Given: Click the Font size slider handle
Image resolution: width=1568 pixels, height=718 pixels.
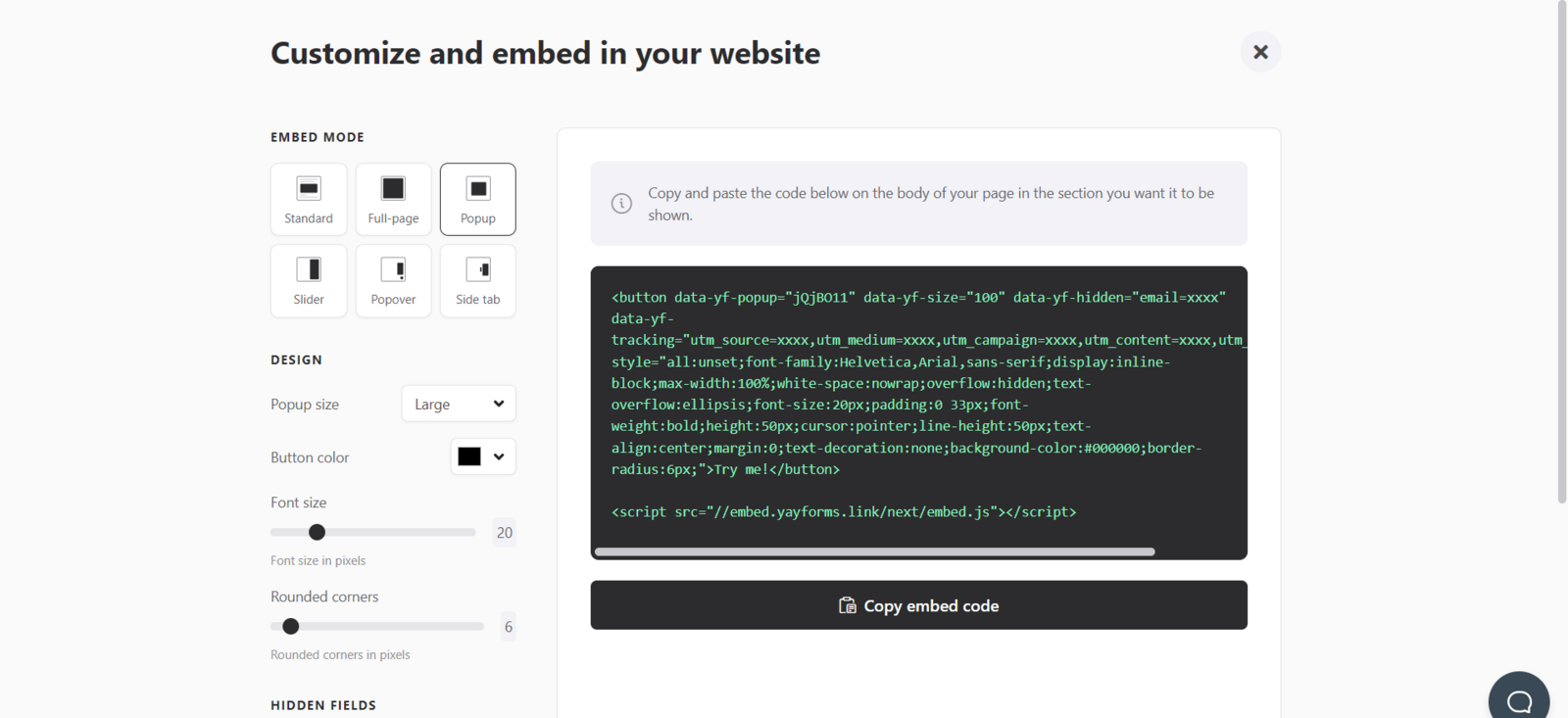Looking at the screenshot, I should (317, 532).
